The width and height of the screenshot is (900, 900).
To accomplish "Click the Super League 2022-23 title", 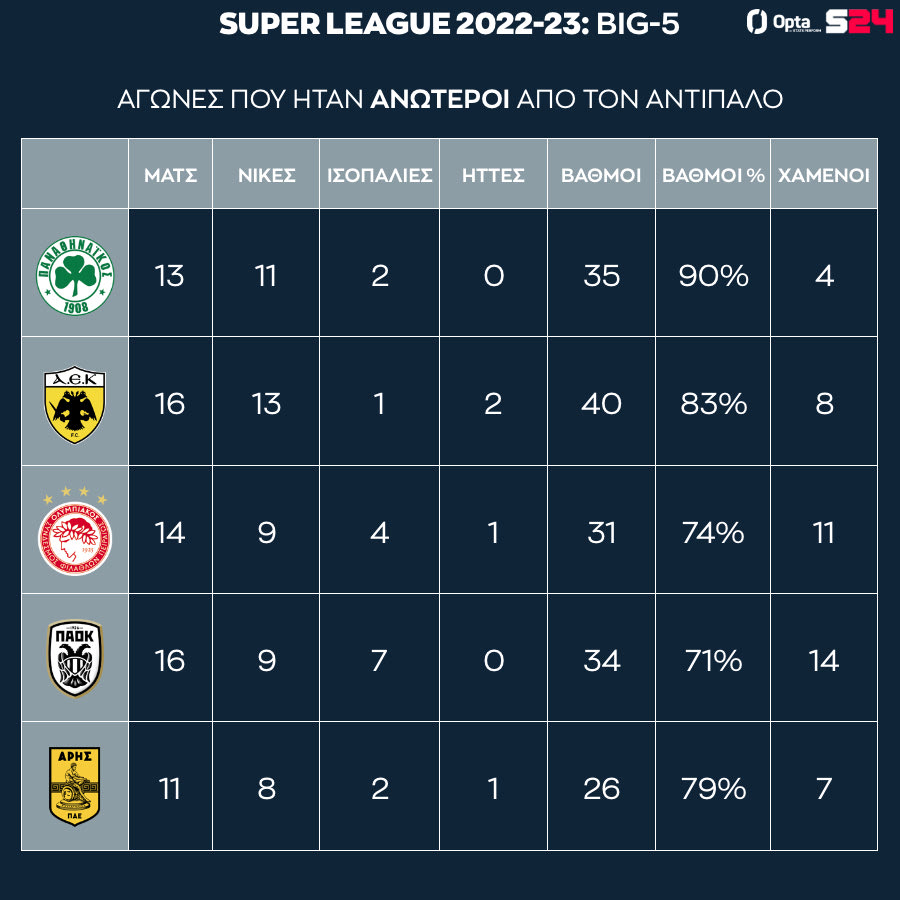I will coord(449,24).
